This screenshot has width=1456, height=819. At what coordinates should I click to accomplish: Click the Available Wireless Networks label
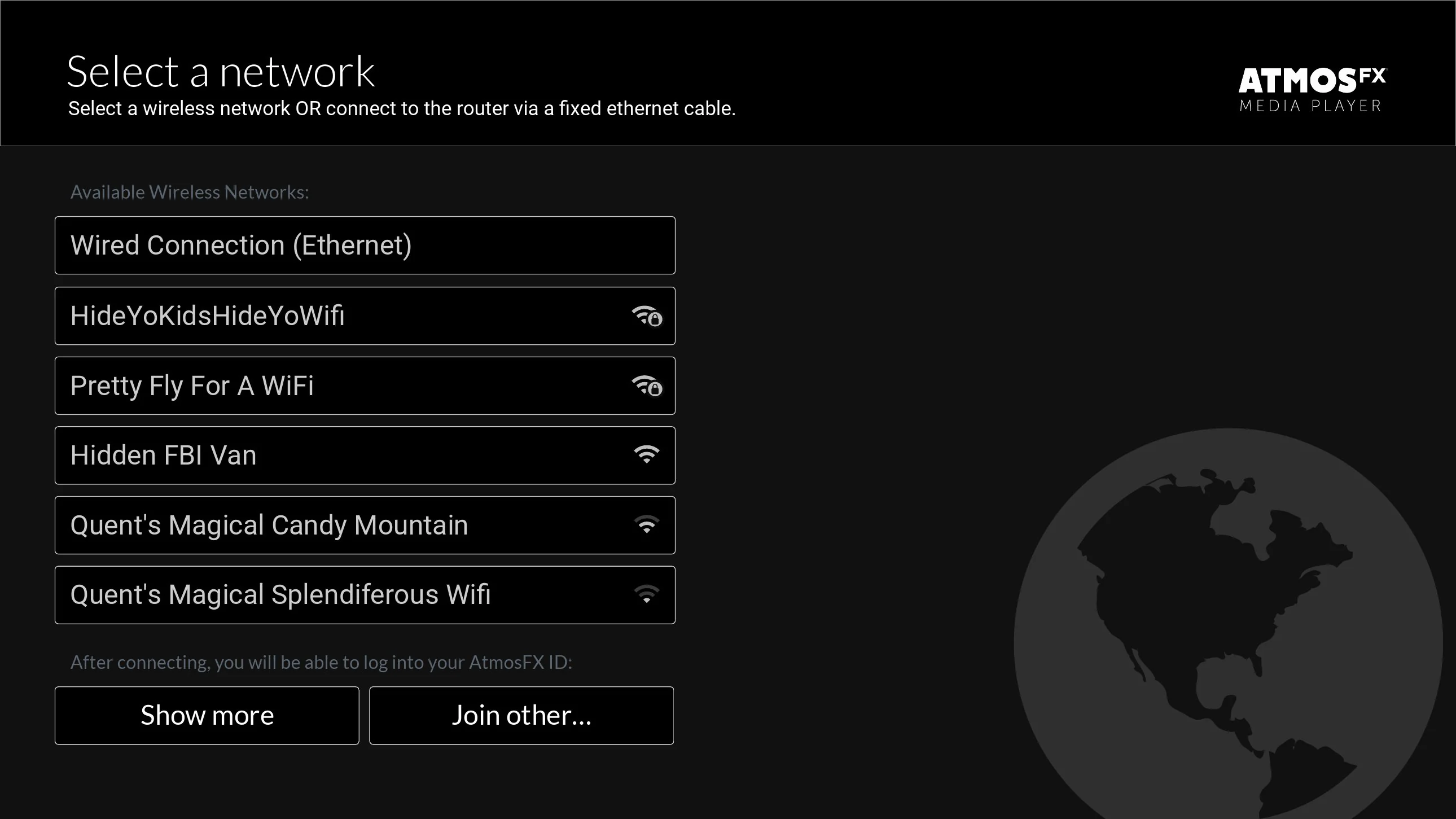(190, 192)
